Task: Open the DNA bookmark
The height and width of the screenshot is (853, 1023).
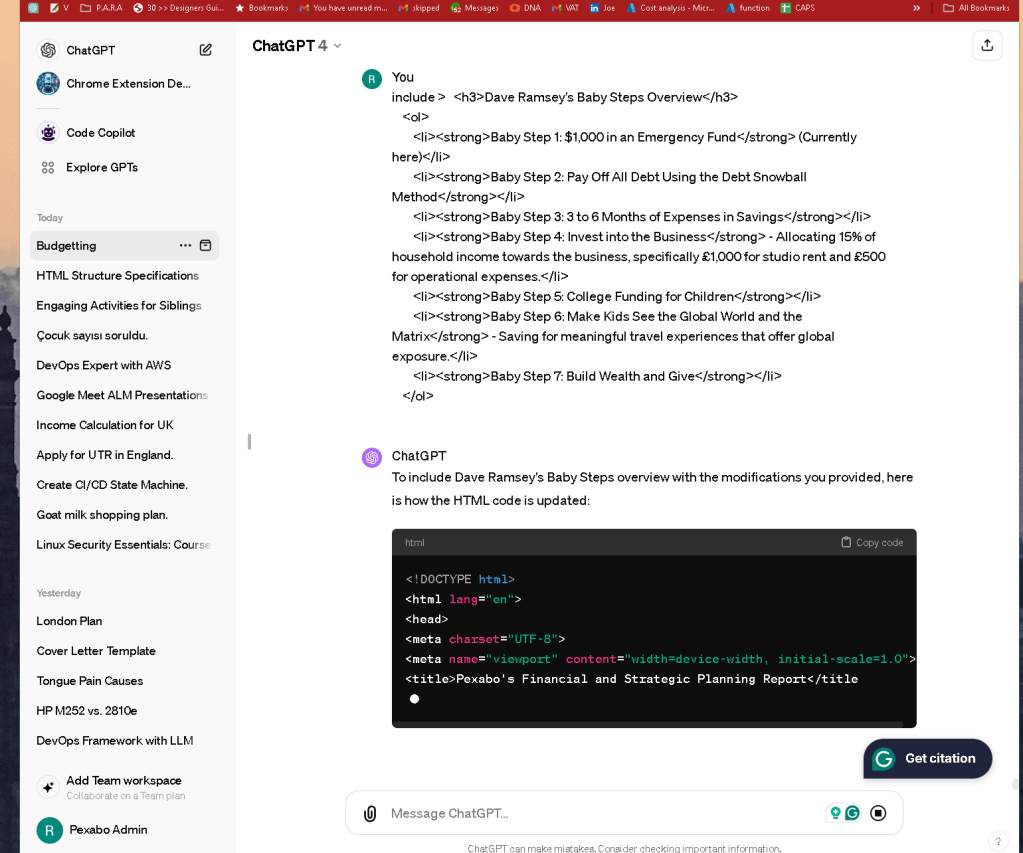Action: click(x=525, y=8)
